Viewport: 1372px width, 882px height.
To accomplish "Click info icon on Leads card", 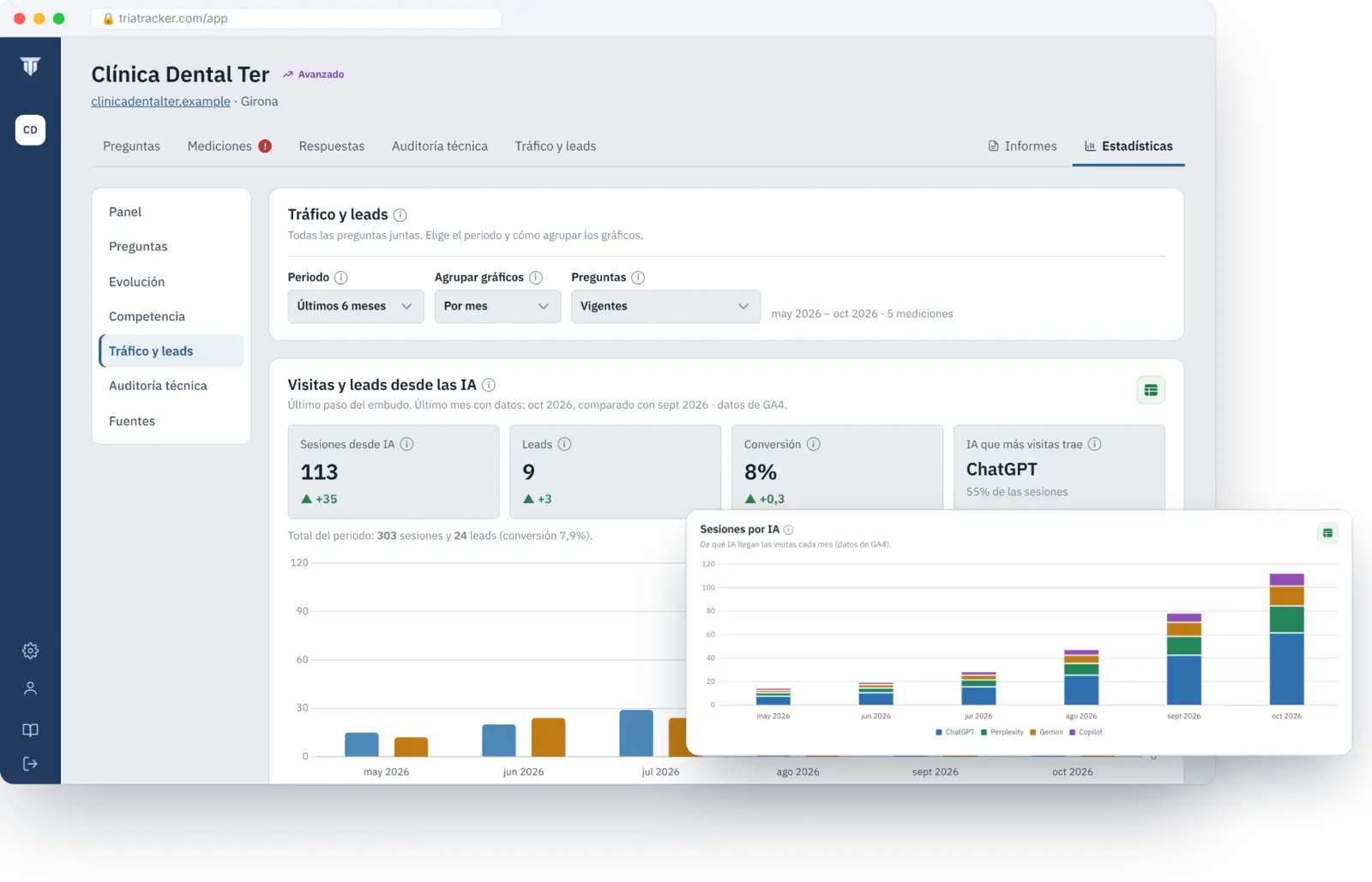I will point(564,444).
